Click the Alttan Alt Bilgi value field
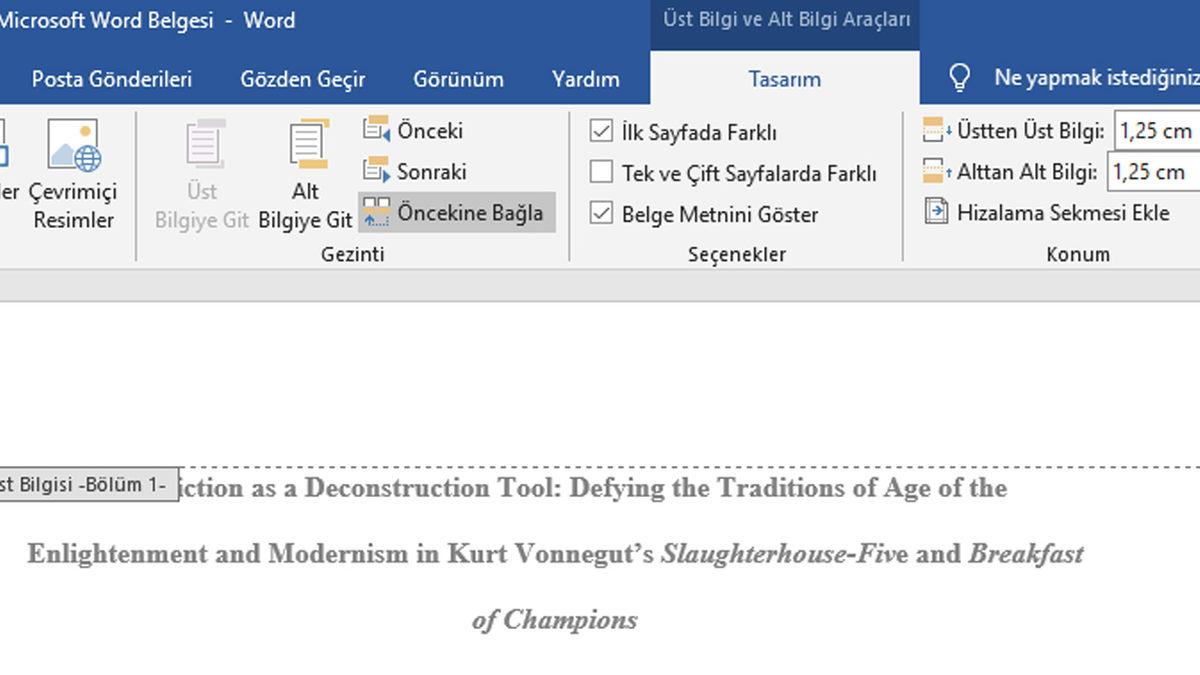This screenshot has height=675, width=1200. pyautogui.click(x=1153, y=171)
